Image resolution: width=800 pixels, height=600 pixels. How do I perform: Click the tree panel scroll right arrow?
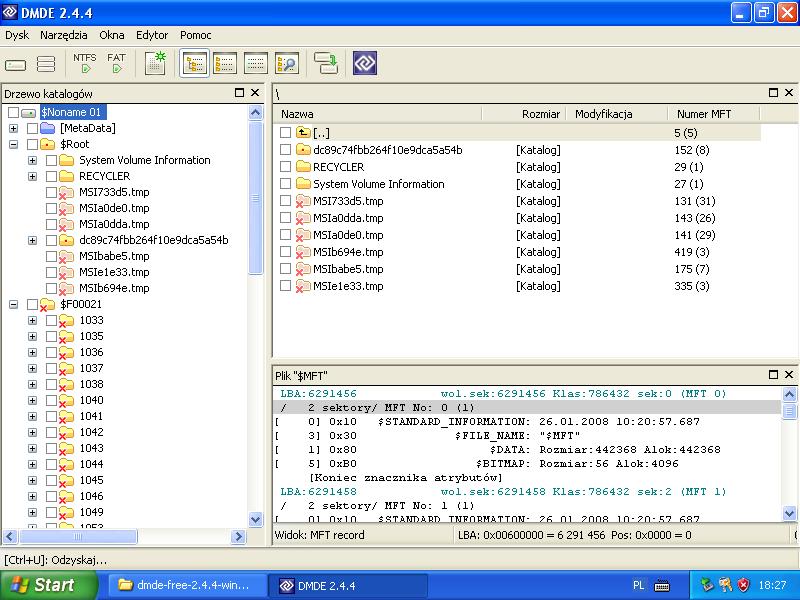coord(238,536)
